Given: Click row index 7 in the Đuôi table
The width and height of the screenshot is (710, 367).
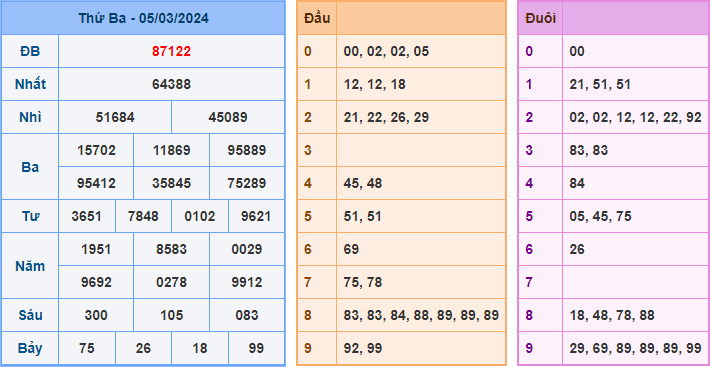Looking at the screenshot, I should click(x=529, y=282).
